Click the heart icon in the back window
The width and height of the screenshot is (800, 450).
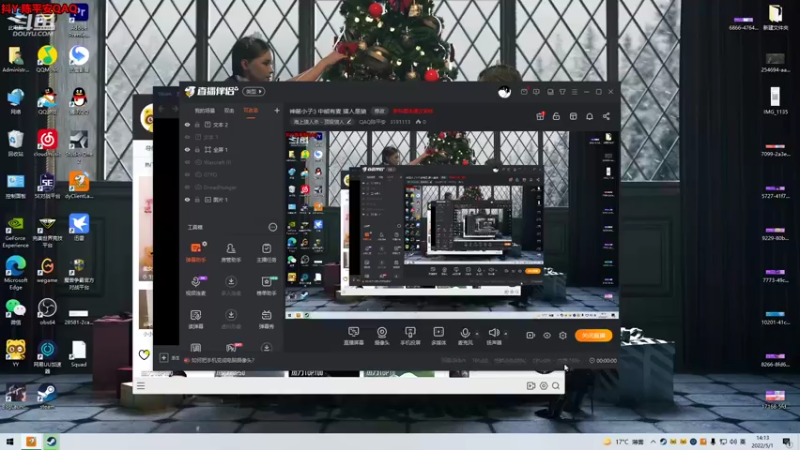click(x=144, y=354)
